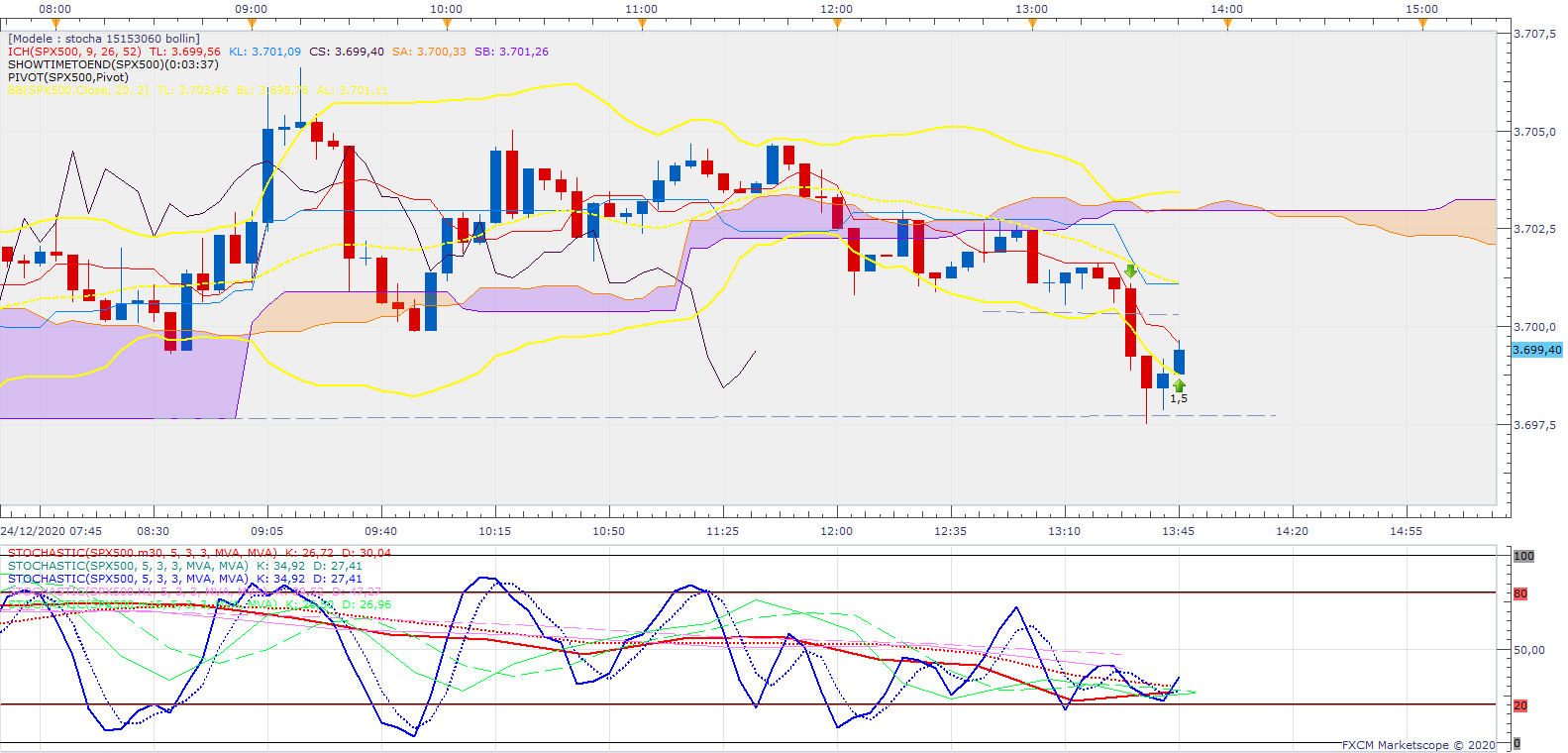This screenshot has width=1568, height=753.
Task: Select the orange marker under 11:00
Action: pos(641,25)
